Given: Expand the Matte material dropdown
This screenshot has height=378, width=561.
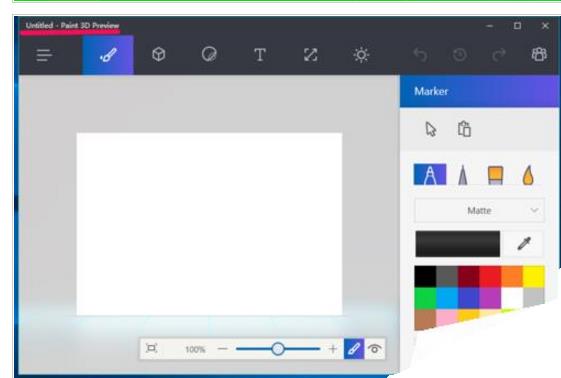Looking at the screenshot, I should coord(479,210).
